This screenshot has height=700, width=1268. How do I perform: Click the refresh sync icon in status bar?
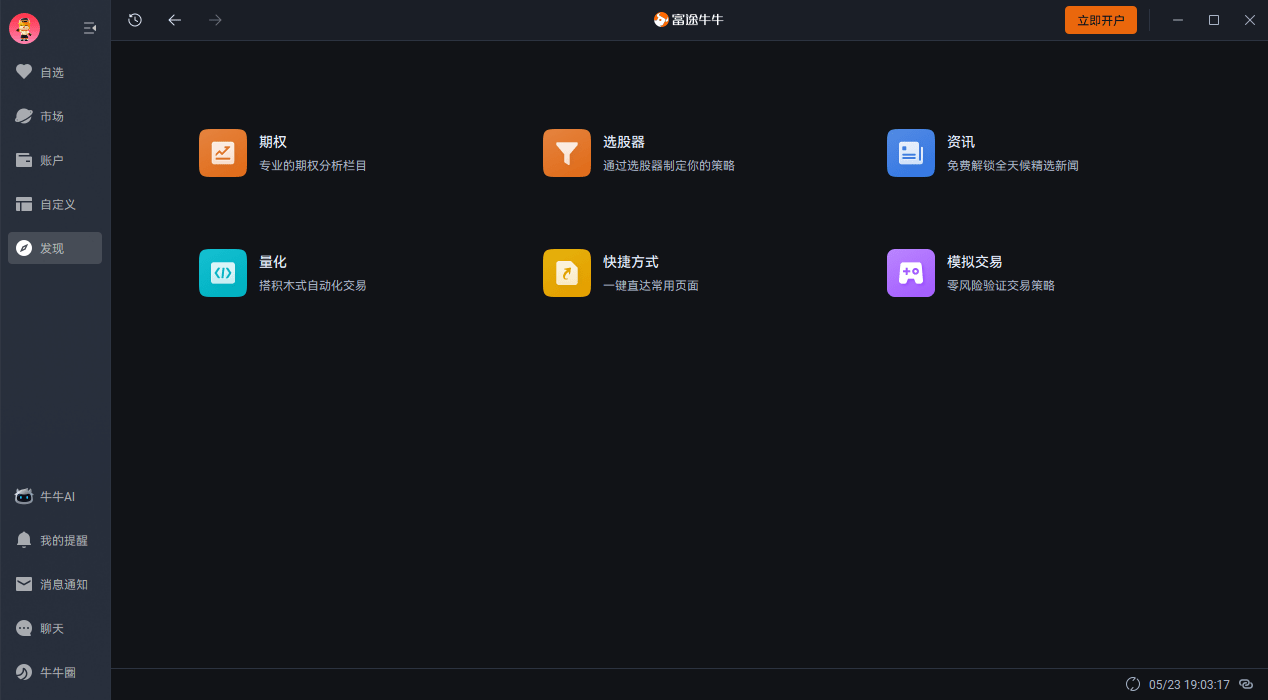(1133, 684)
